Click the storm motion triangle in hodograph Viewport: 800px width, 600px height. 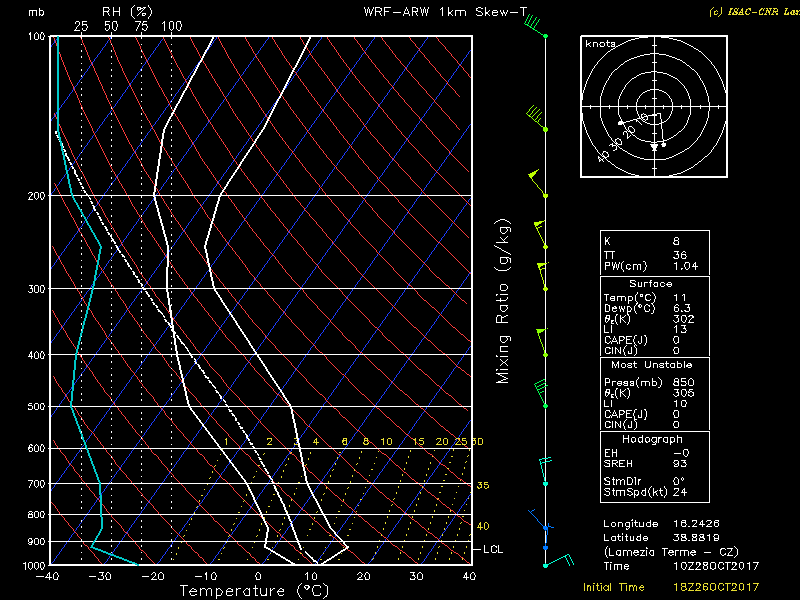pyautogui.click(x=654, y=147)
